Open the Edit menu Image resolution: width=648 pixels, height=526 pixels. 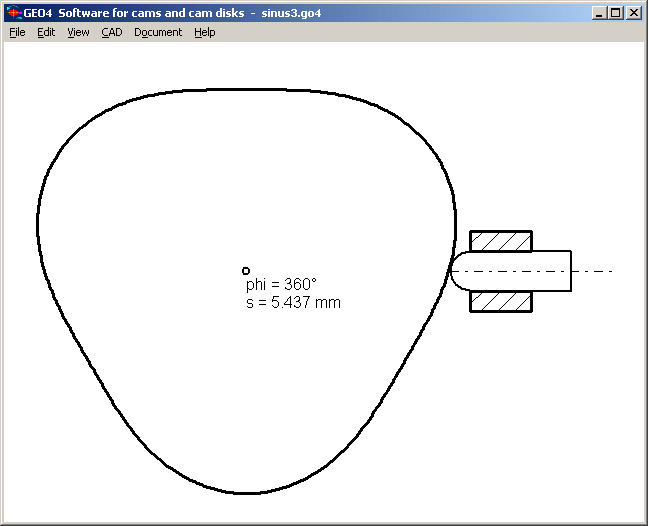pyautogui.click(x=46, y=32)
